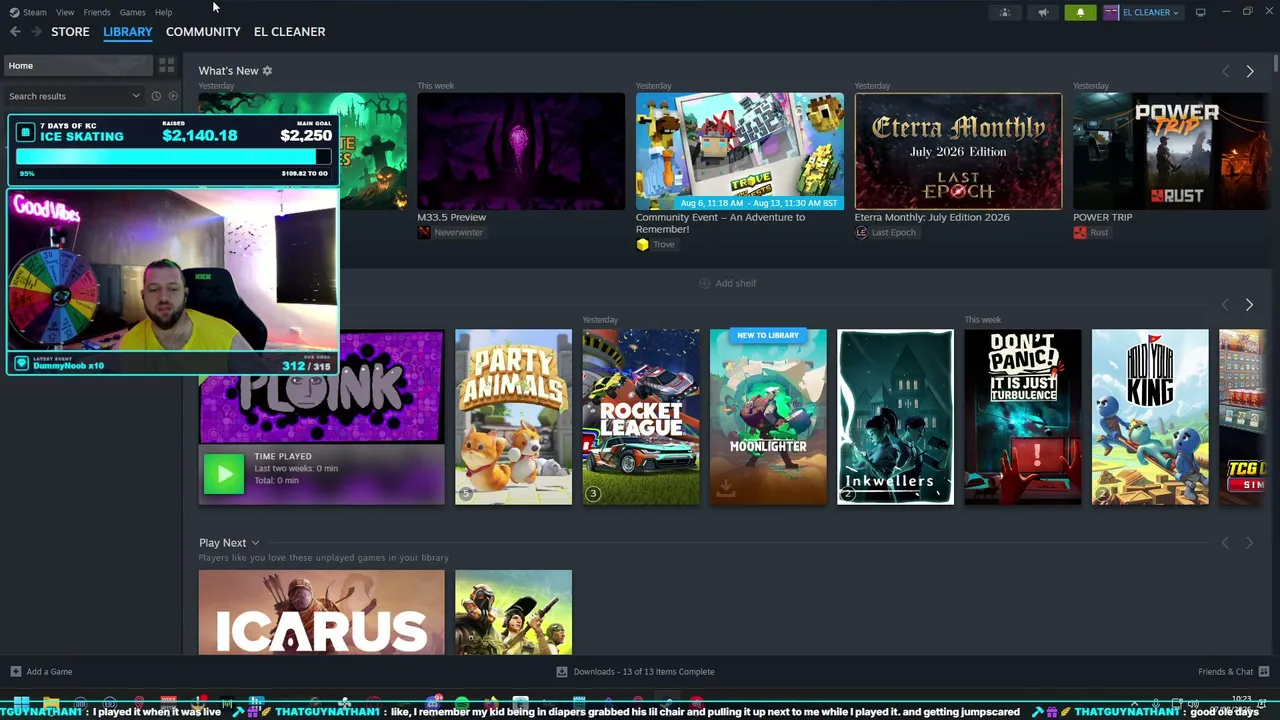The height and width of the screenshot is (720, 1280).
Task: Select the Inkwellers game cover
Action: coord(895,417)
